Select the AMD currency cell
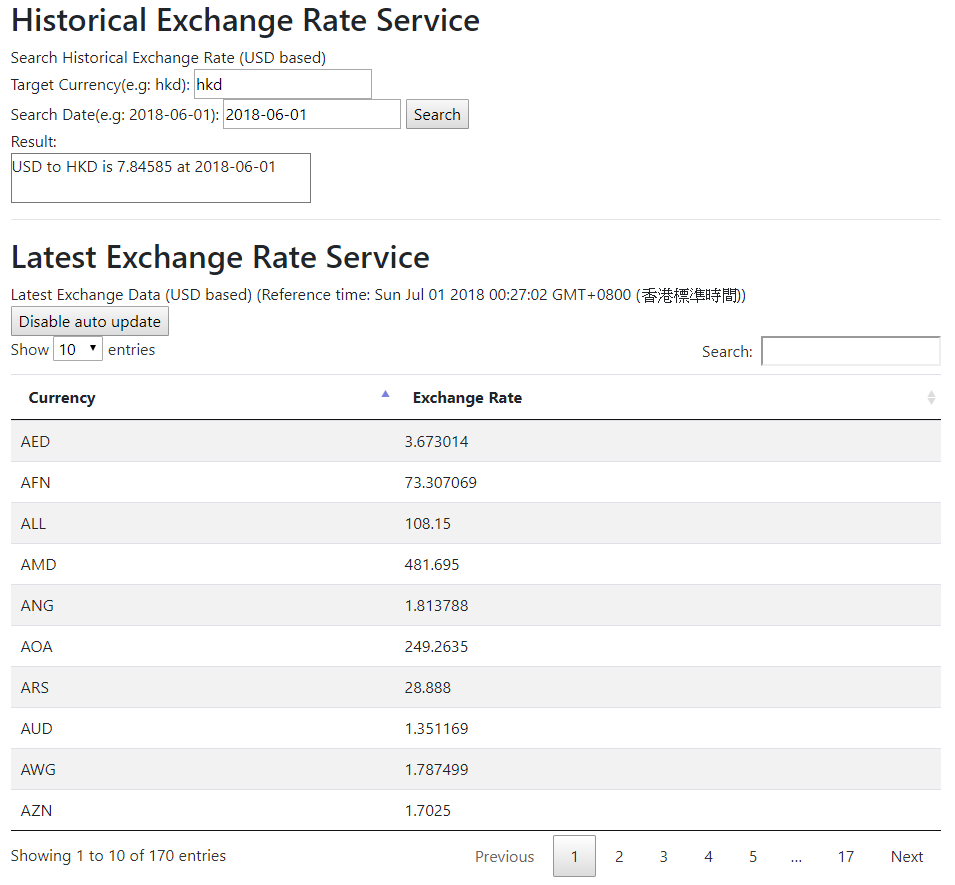 coord(203,564)
